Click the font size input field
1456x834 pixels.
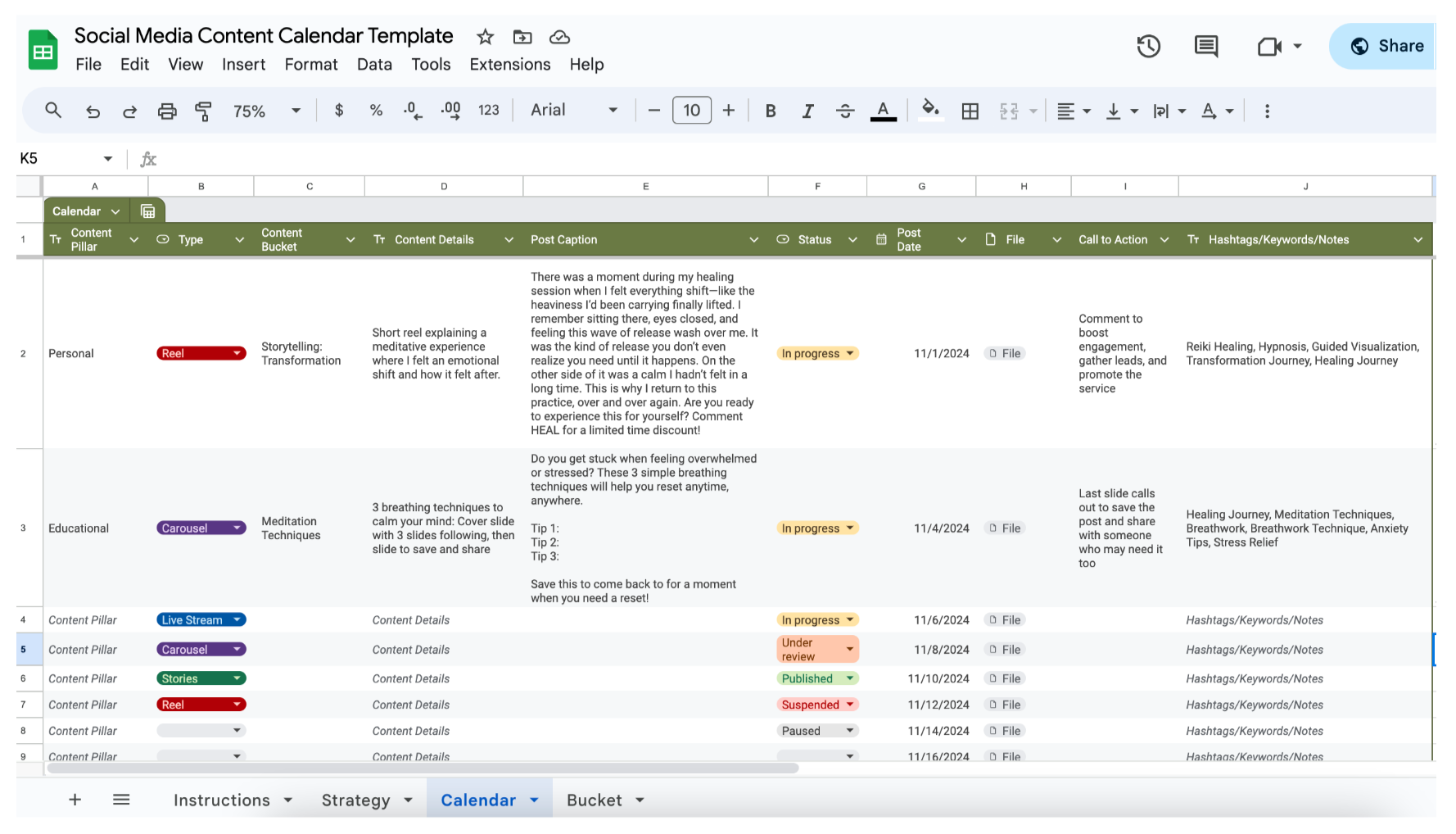click(x=692, y=110)
